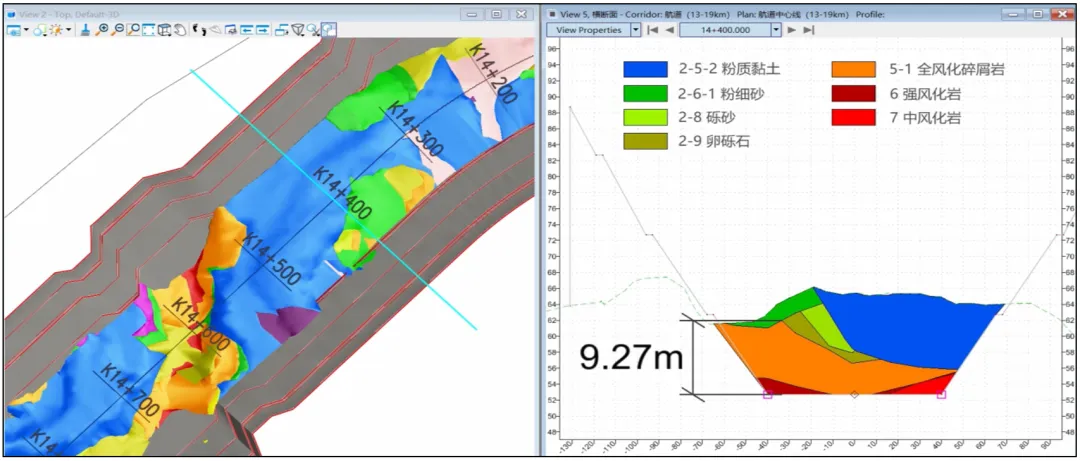Choose the Rotate View cube tool
The image size is (1080, 461).
(x=165, y=30)
